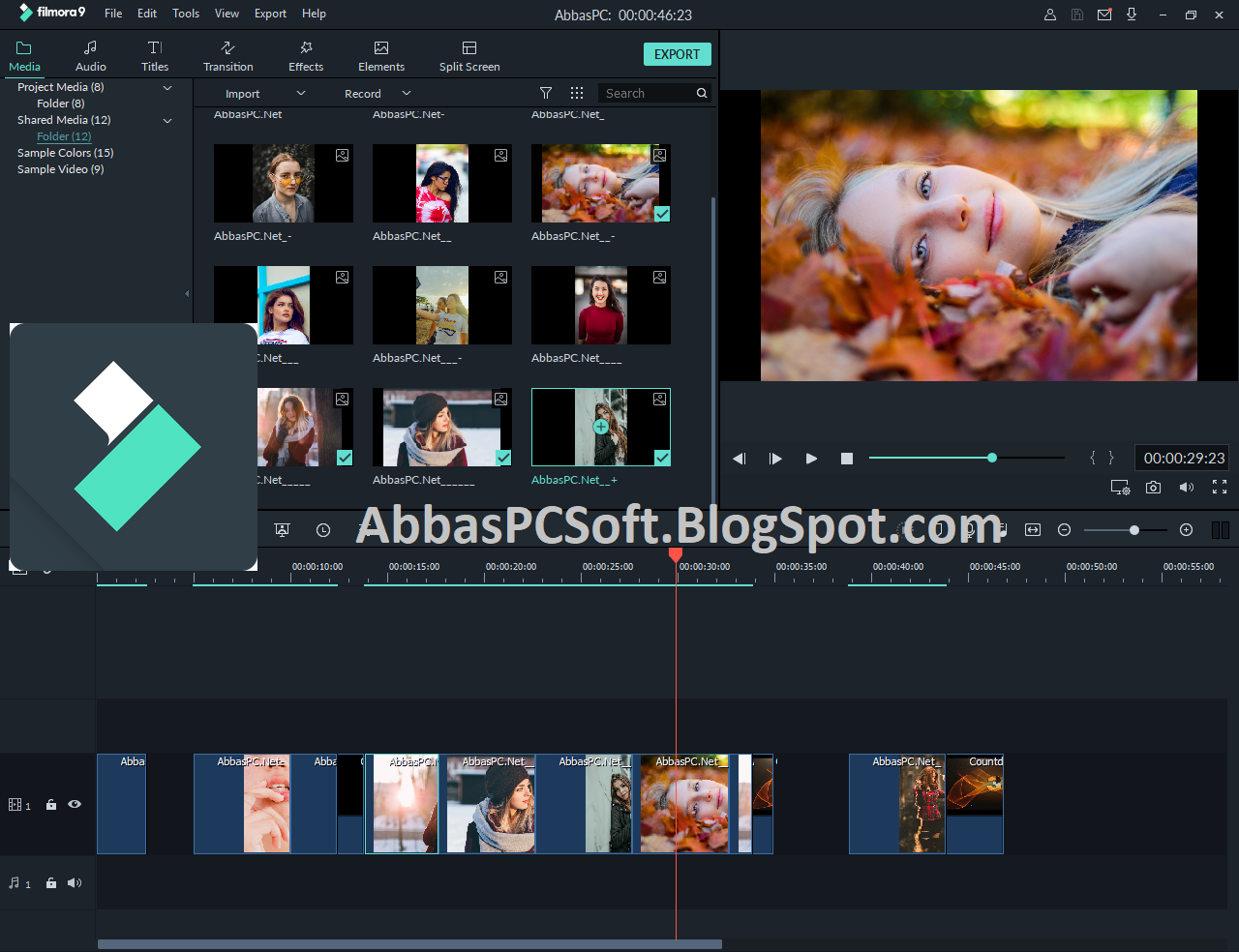This screenshot has width=1239, height=952.
Task: Mute audio track 1 speaker toggle
Action: (x=75, y=882)
